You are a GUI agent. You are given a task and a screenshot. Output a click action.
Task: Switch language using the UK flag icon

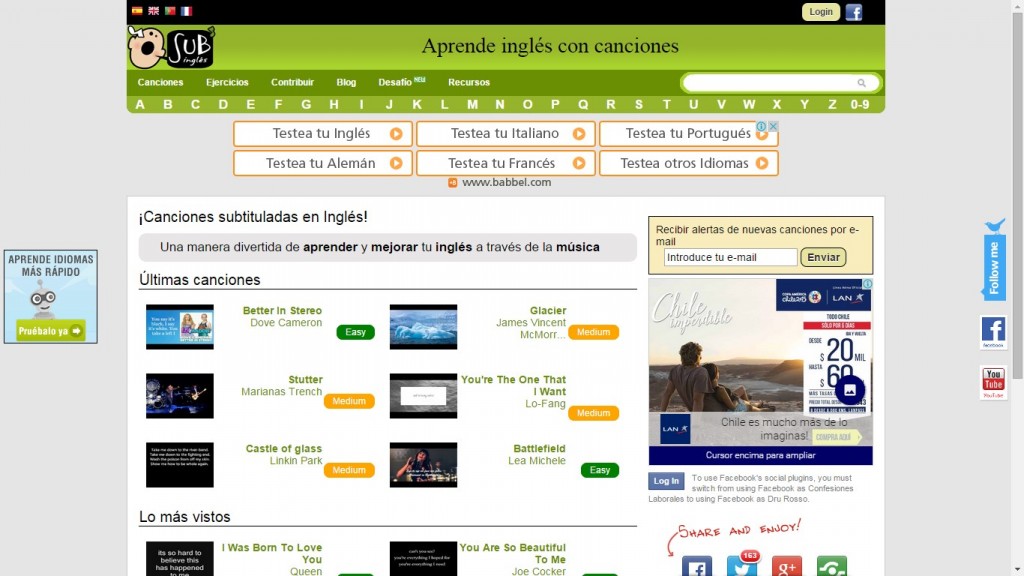coord(153,11)
